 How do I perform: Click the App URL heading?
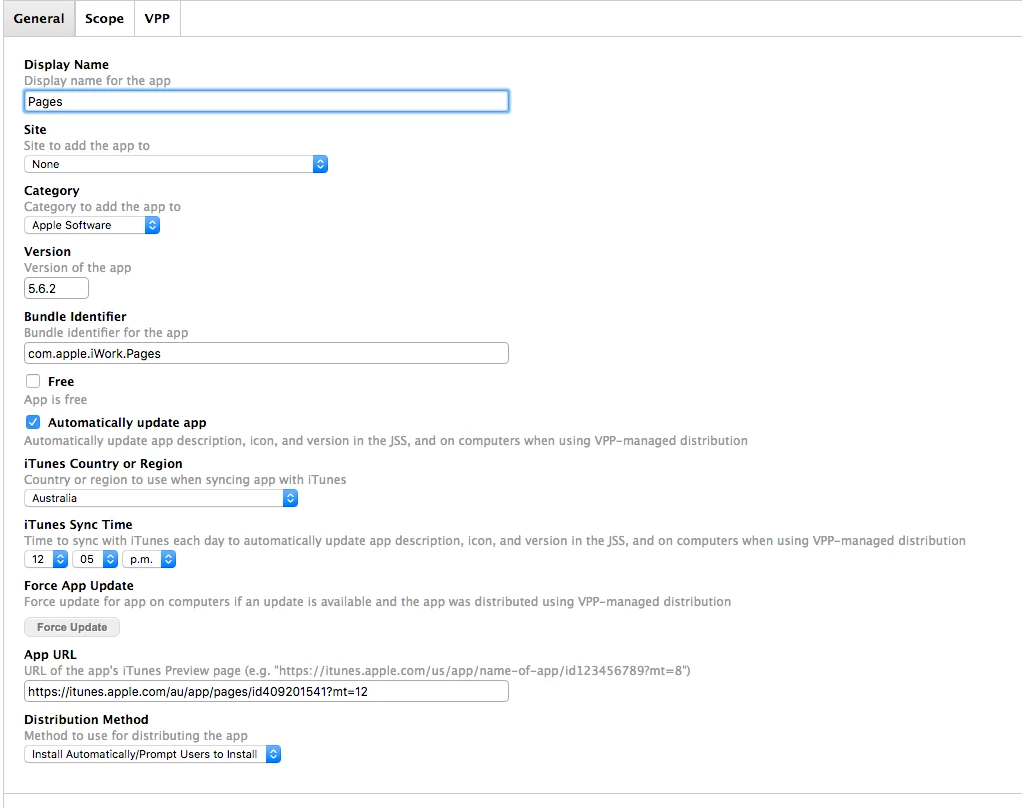pyautogui.click(x=50, y=655)
